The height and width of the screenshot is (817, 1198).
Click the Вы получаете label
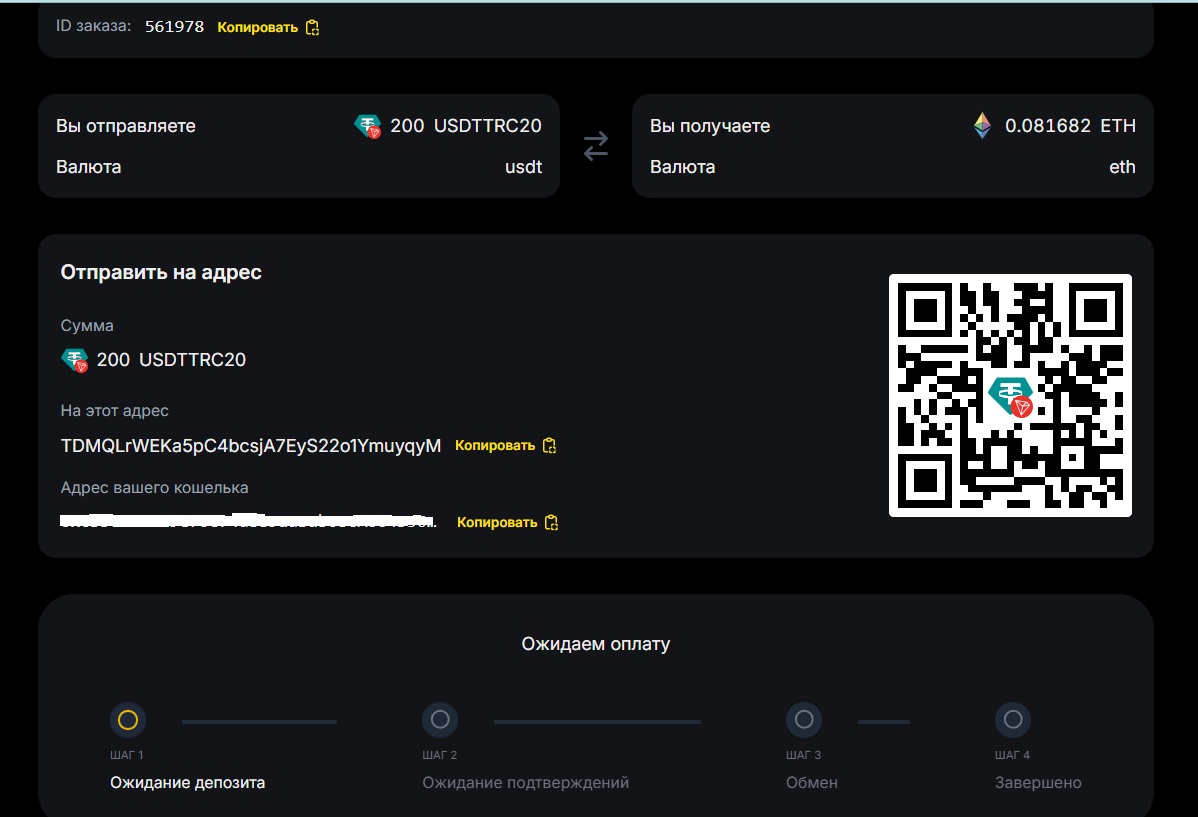(x=710, y=125)
